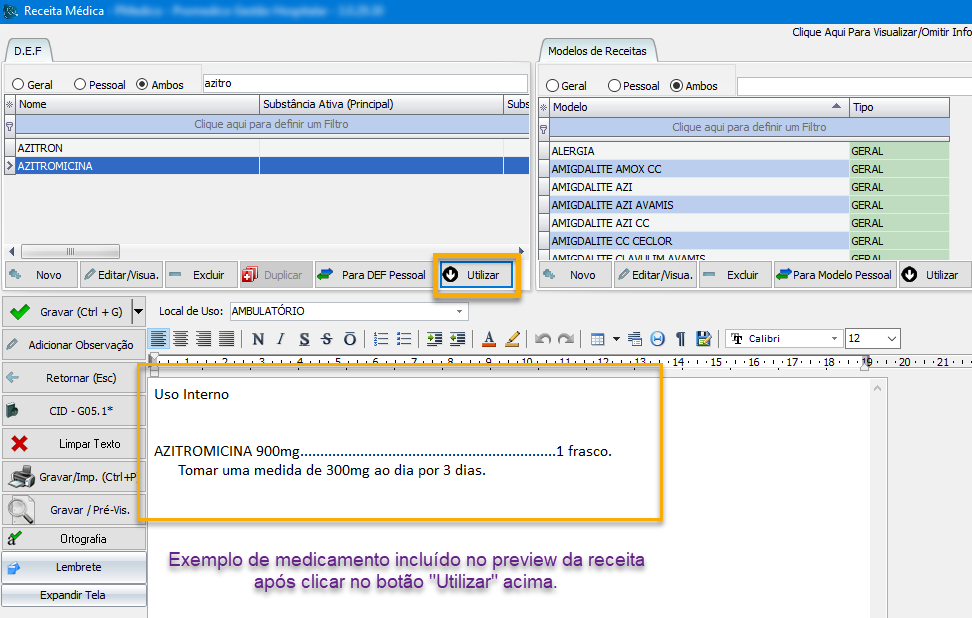
Task: Open the Modelos de Receitas tab
Action: (x=597, y=50)
